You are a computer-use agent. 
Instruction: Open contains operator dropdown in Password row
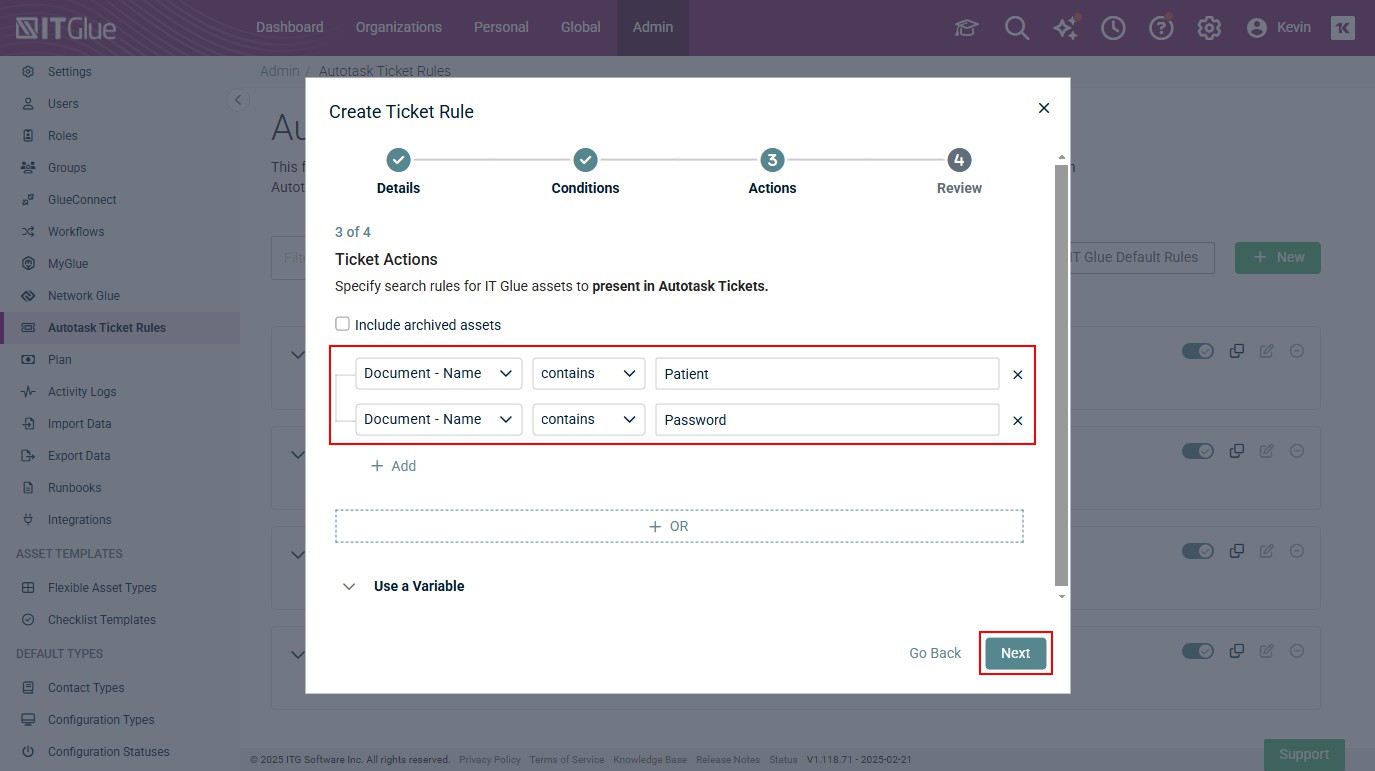point(589,420)
